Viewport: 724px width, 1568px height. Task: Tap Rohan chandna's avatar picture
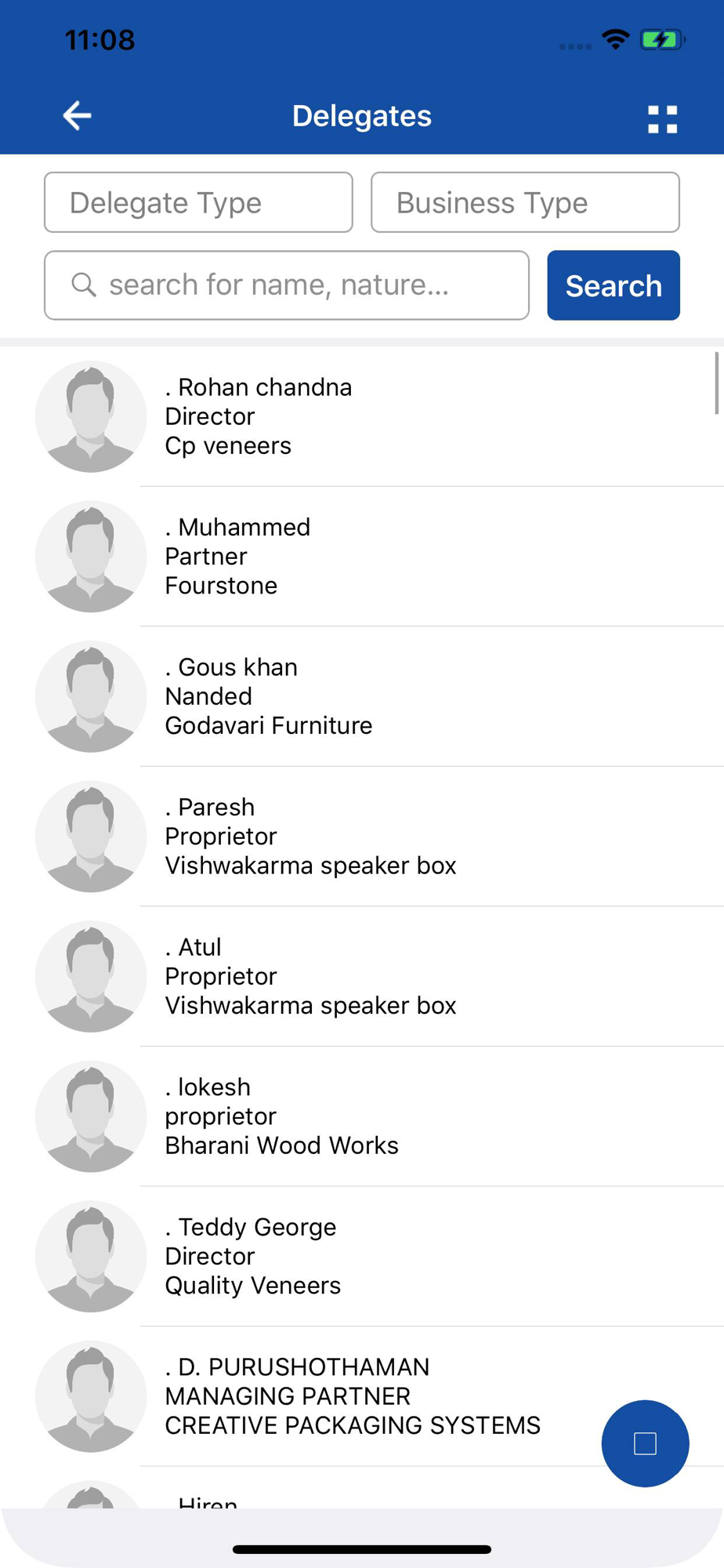click(x=91, y=416)
